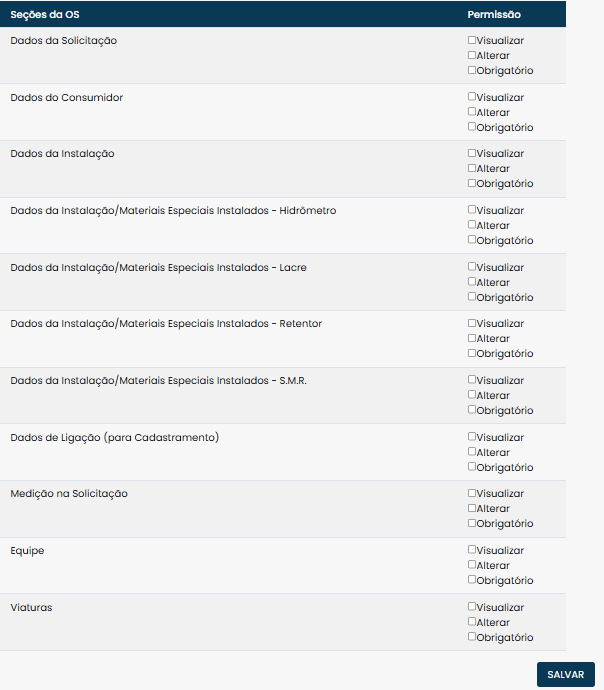The height and width of the screenshot is (690, 604).
Task: Click the SALVAR button
Action: coord(565,675)
